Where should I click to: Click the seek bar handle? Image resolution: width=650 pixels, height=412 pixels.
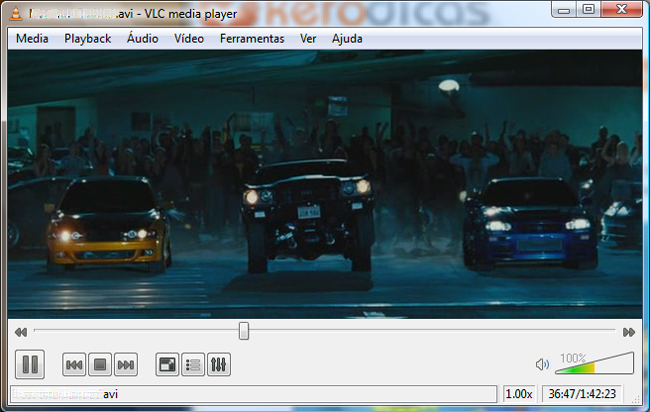click(x=244, y=331)
